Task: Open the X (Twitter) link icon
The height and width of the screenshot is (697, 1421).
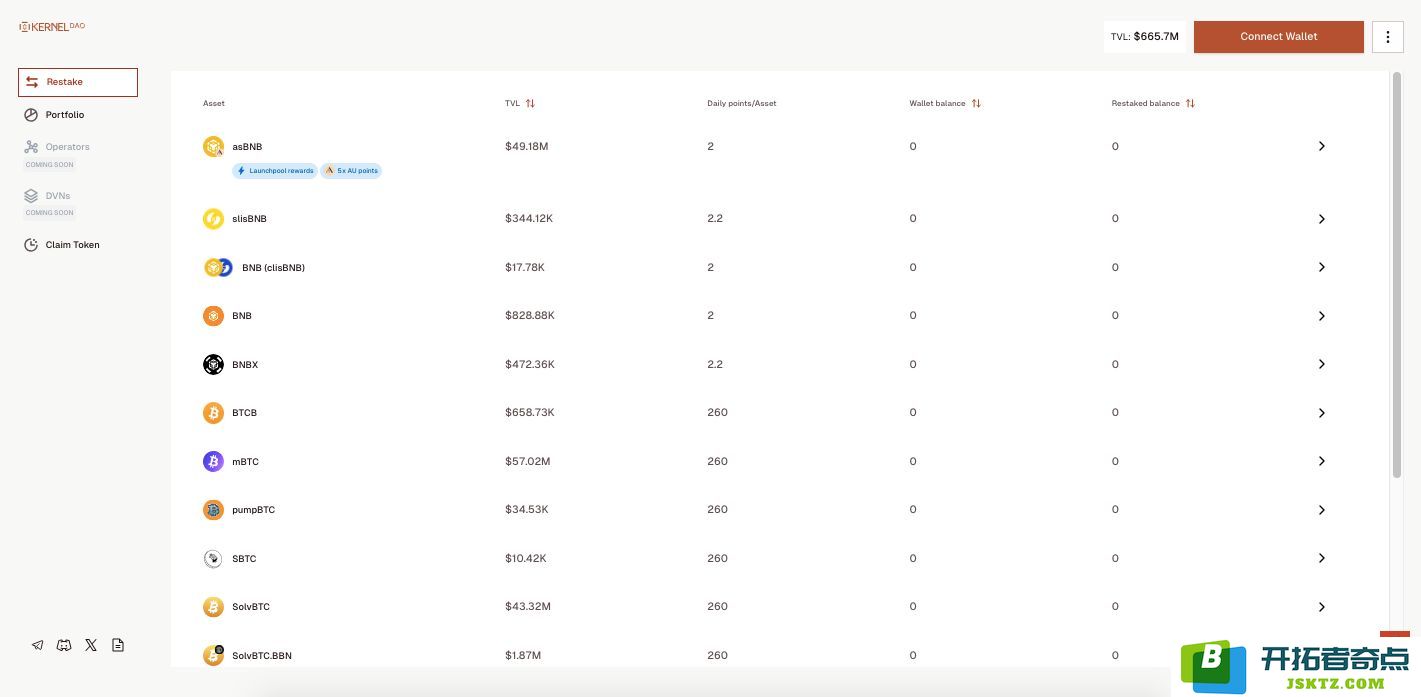Action: pos(91,645)
